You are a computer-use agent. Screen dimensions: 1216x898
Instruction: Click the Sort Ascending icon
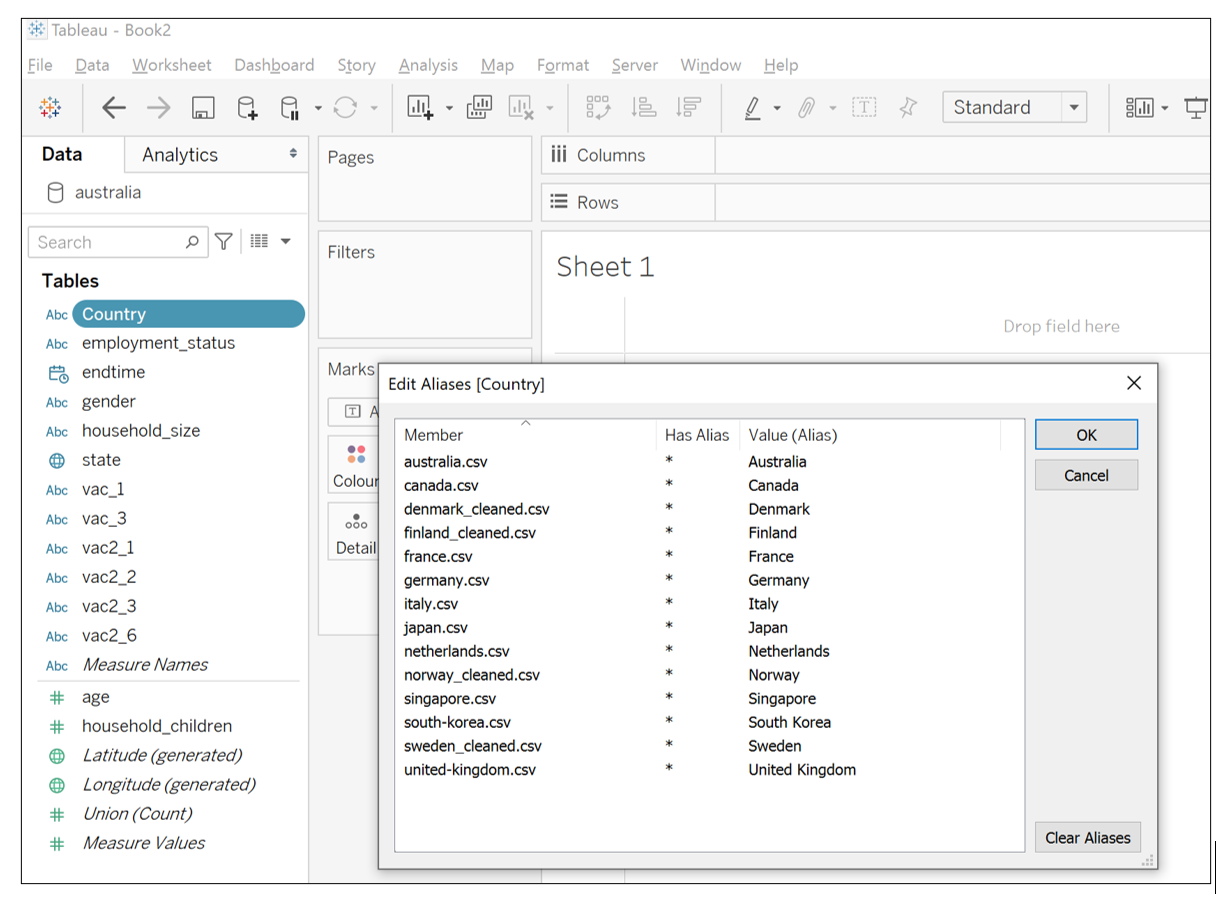click(644, 108)
